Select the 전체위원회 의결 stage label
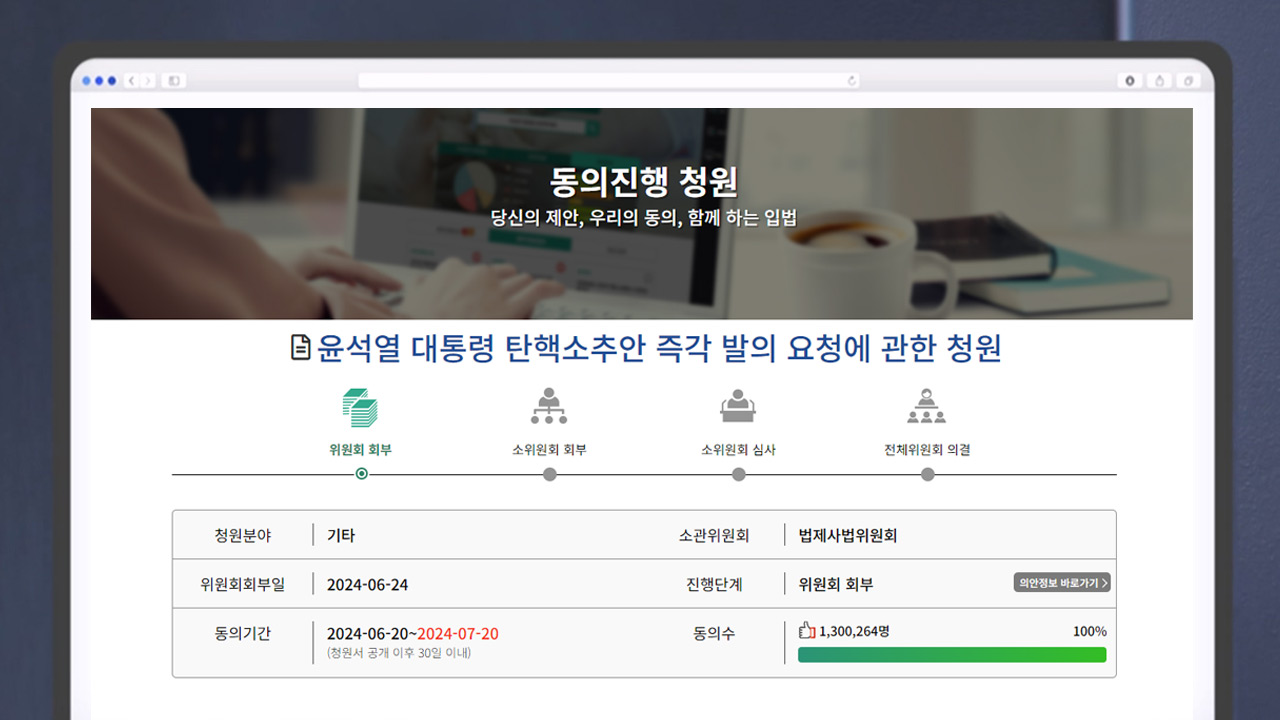Viewport: 1280px width, 720px height. 926,448
